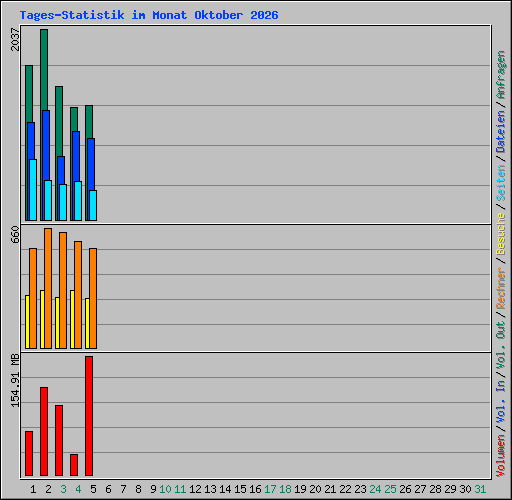This screenshot has width=512, height=500.
Task: Click the '2037' axis maximum label
Action: coord(15,39)
